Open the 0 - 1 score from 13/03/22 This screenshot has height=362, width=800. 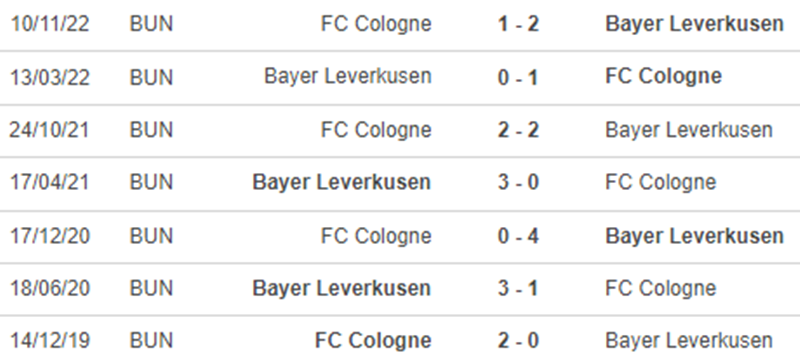point(518,77)
